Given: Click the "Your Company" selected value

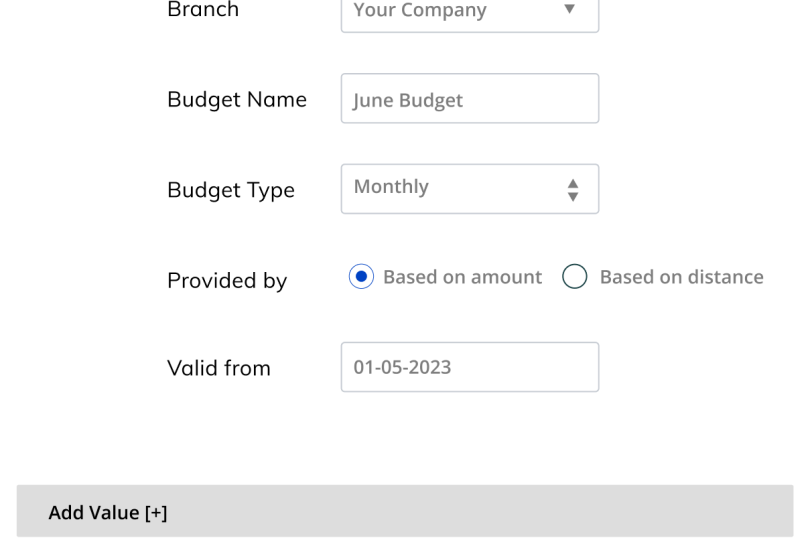Looking at the screenshot, I should 420,11.
